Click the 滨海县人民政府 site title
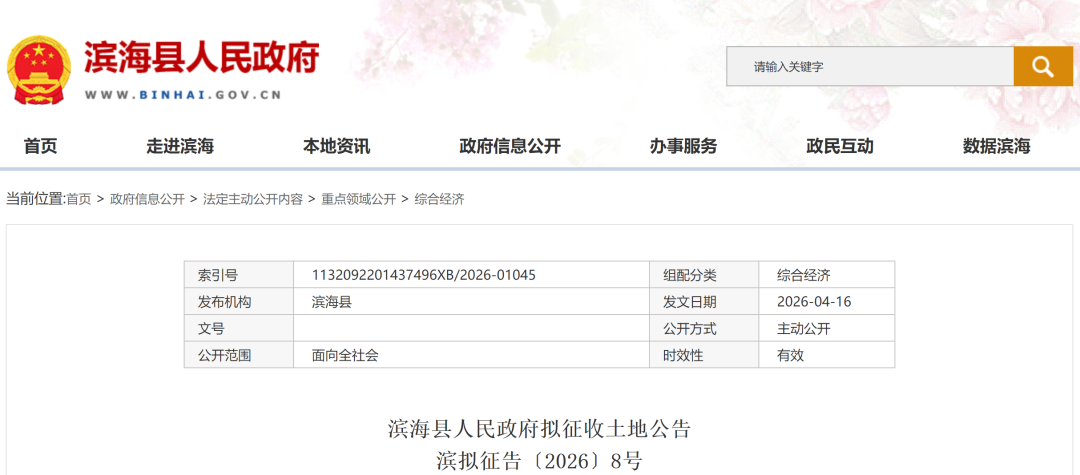1080x475 pixels. (x=201, y=58)
